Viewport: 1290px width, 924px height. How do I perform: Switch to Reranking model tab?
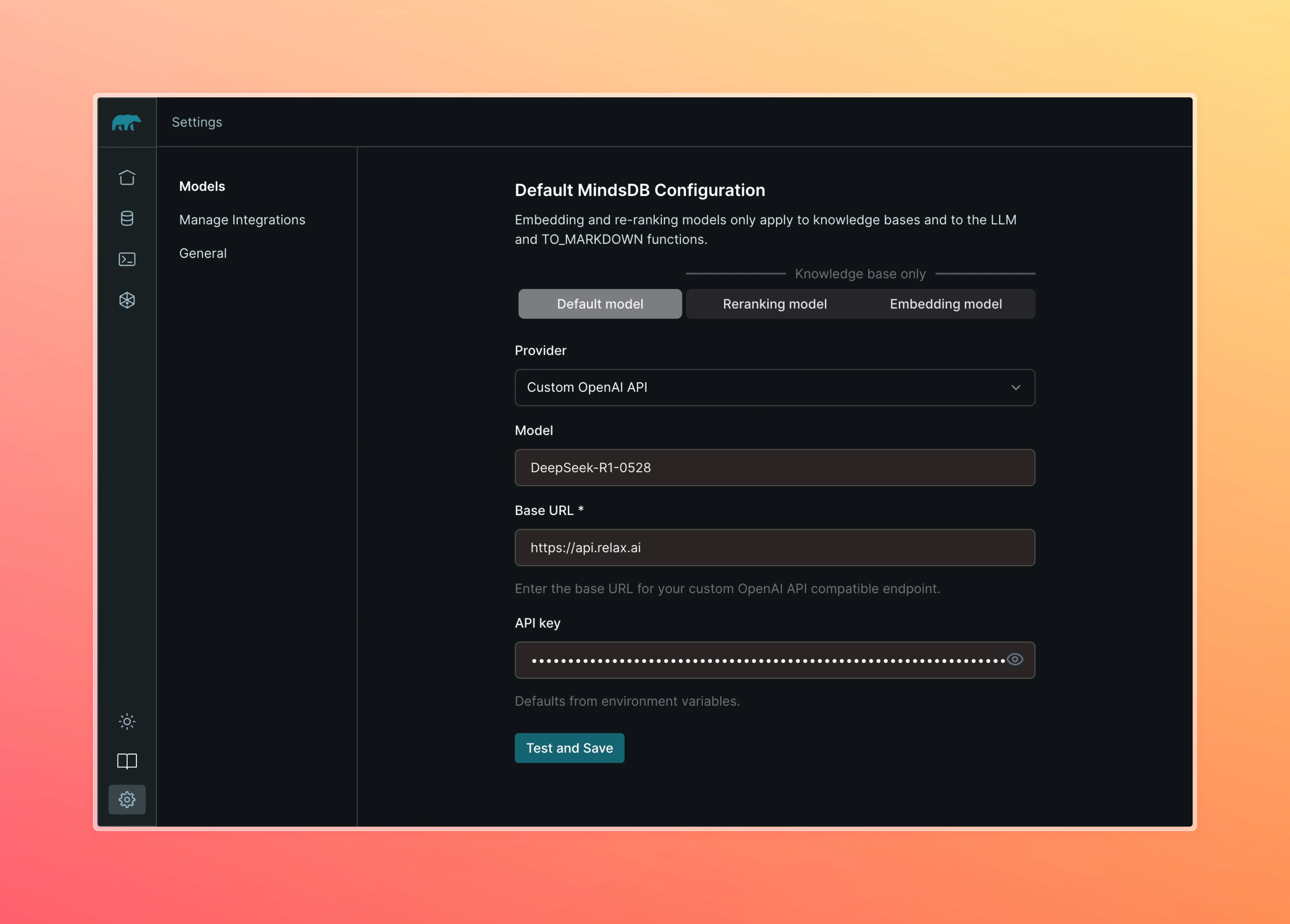pos(774,304)
